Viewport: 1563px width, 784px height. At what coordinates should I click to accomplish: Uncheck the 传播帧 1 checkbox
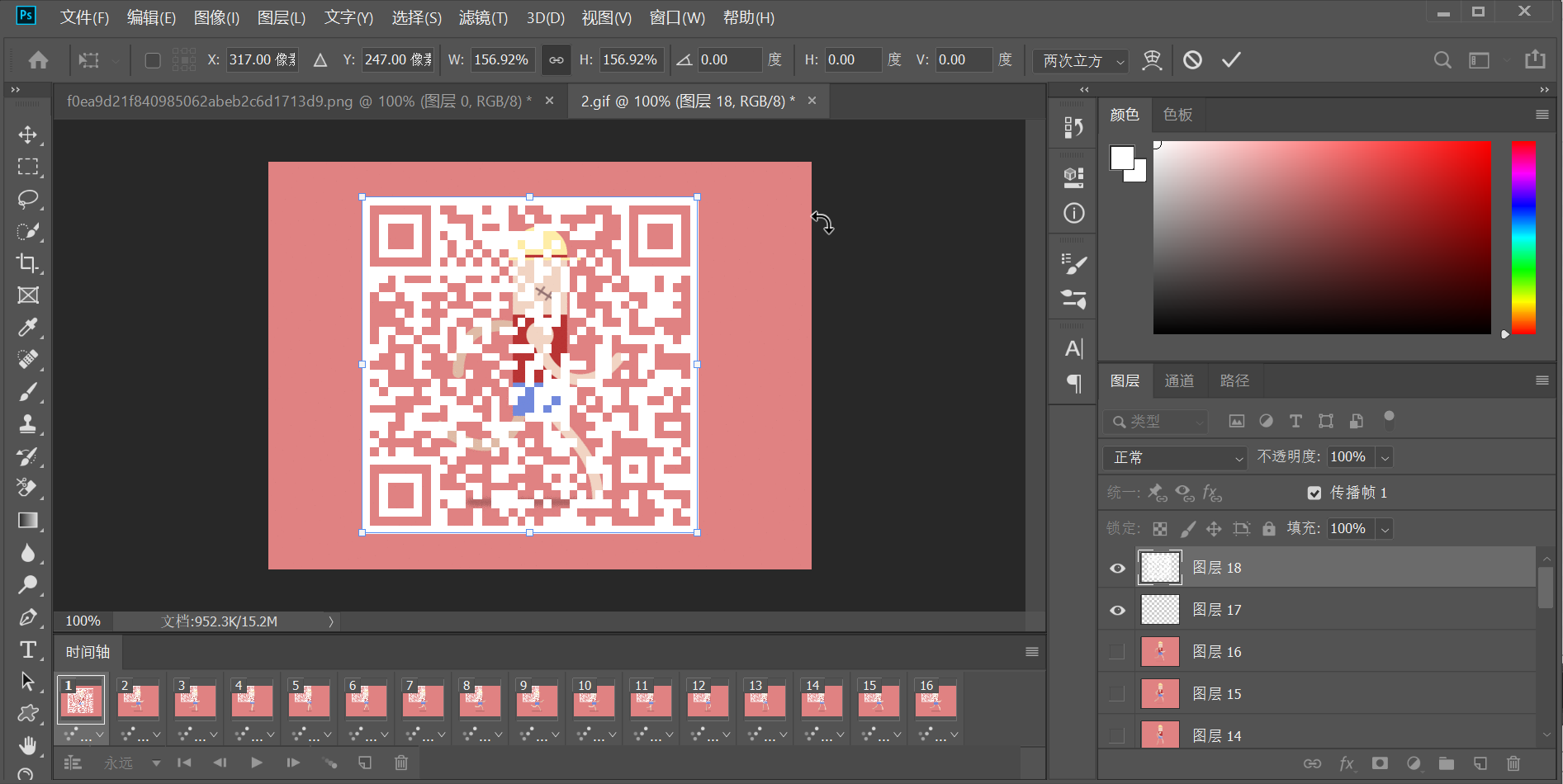(1314, 493)
